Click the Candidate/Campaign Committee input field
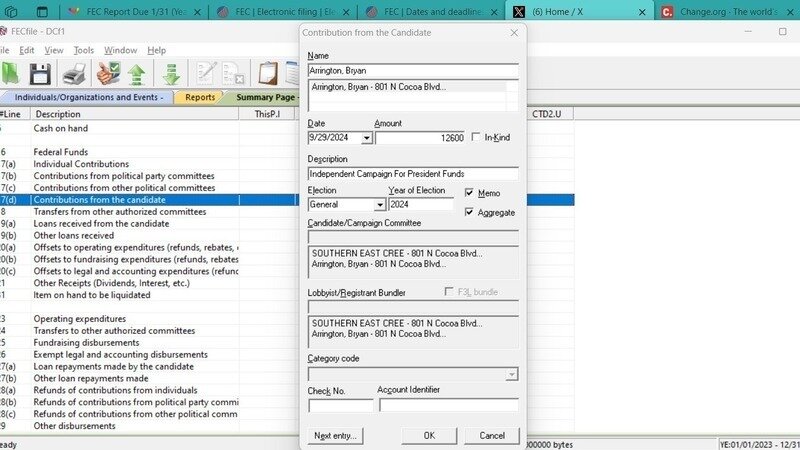Image resolution: width=800 pixels, height=450 pixels. tap(413, 237)
